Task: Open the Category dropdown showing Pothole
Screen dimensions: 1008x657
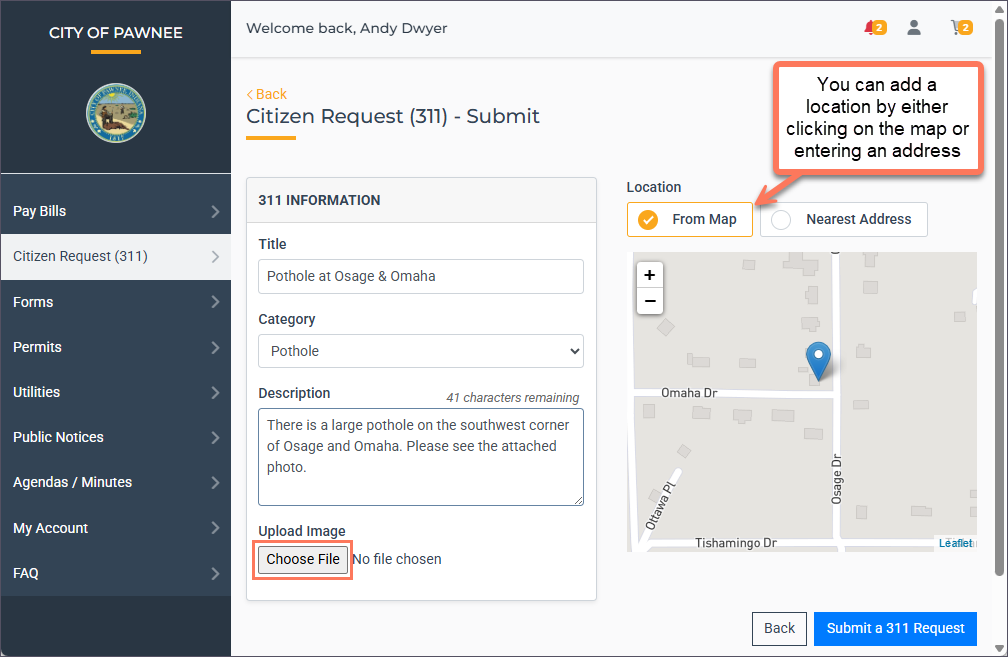Action: pyautogui.click(x=420, y=351)
